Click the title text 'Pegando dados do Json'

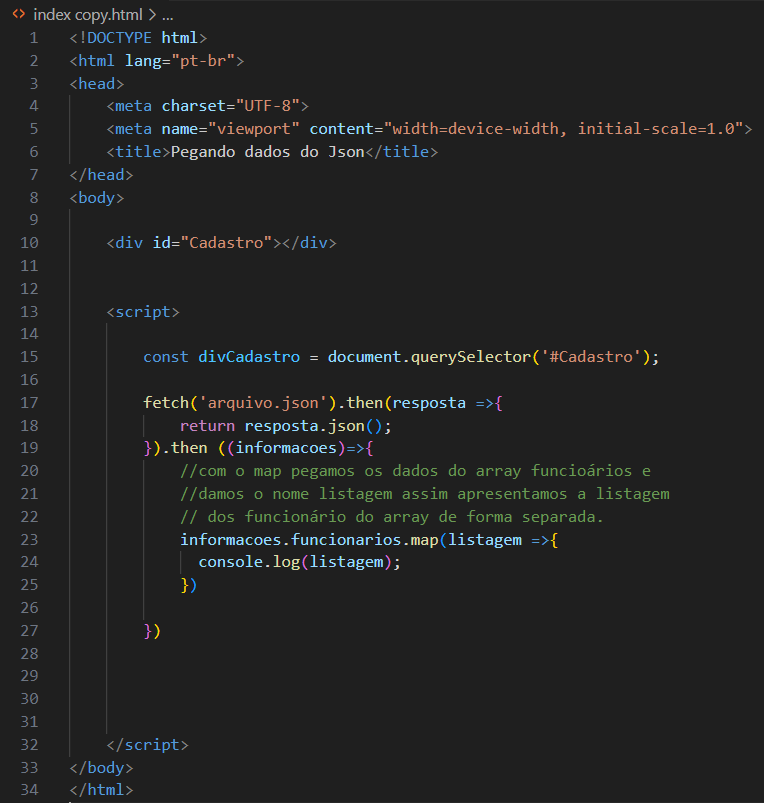(x=267, y=152)
